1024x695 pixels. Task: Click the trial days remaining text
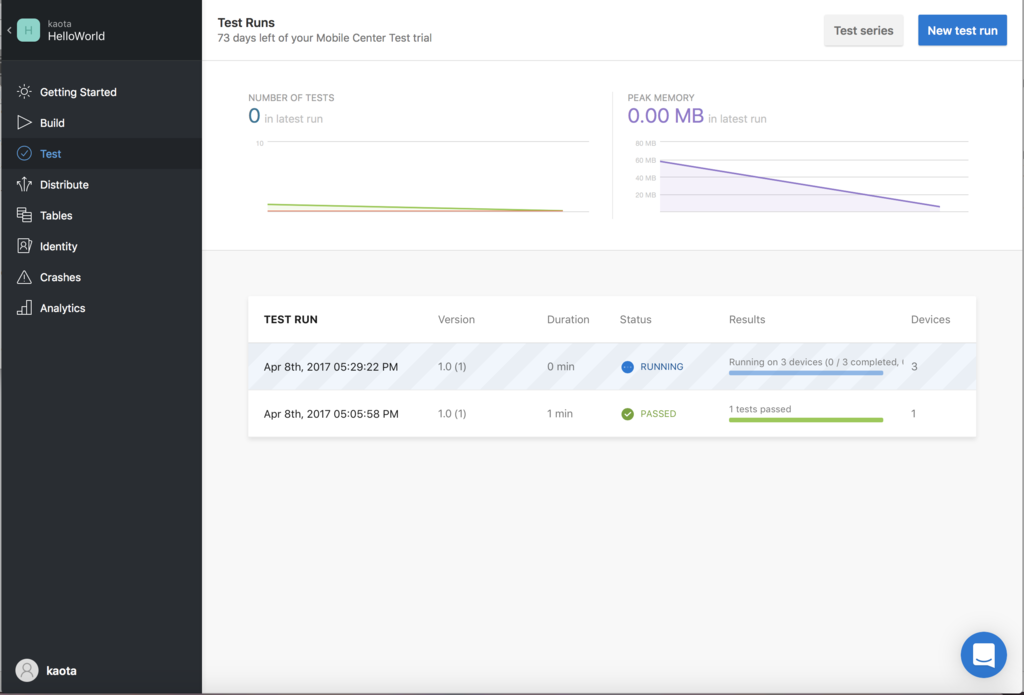pyautogui.click(x=325, y=38)
